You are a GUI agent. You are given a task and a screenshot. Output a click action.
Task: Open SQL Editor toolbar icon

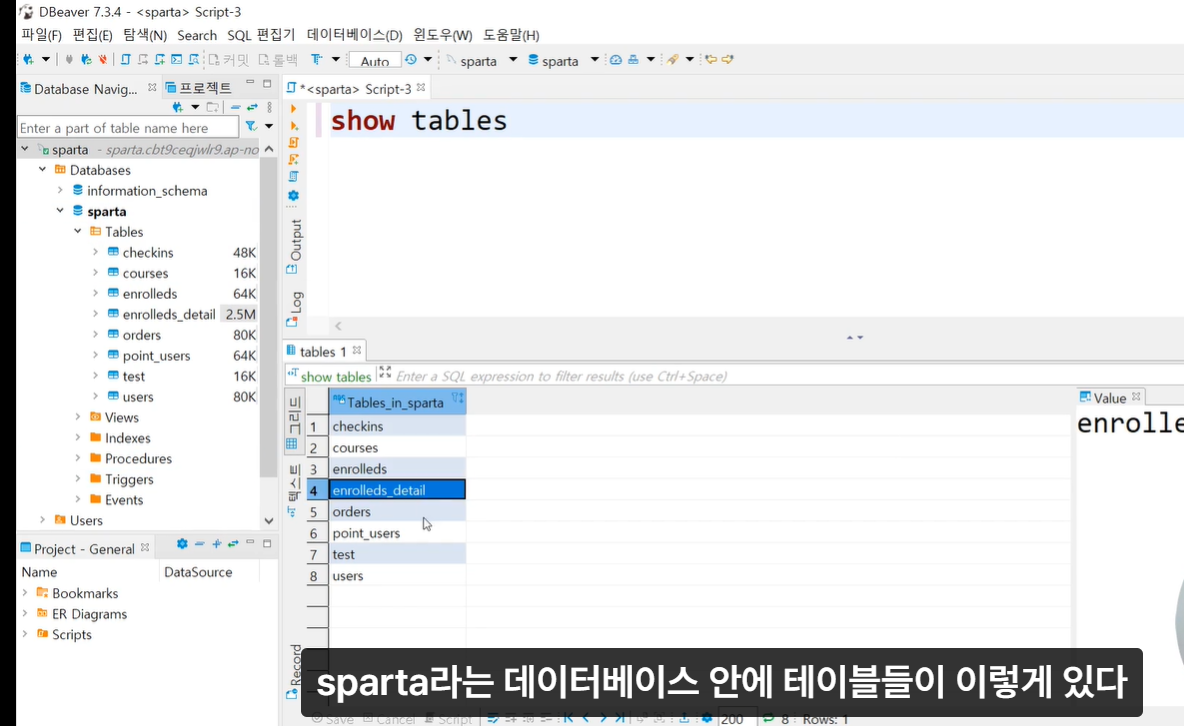(126, 60)
